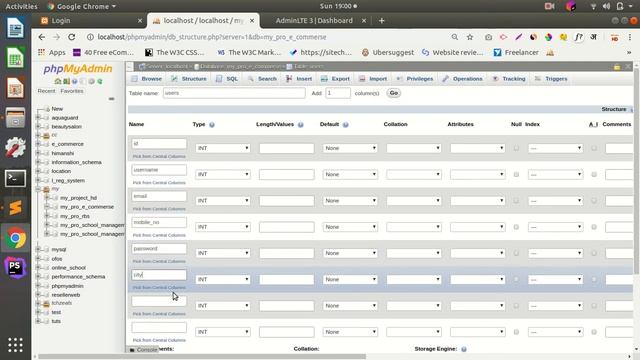
Task: Open my_pro_e_commerse database in tree
Action: point(87,207)
